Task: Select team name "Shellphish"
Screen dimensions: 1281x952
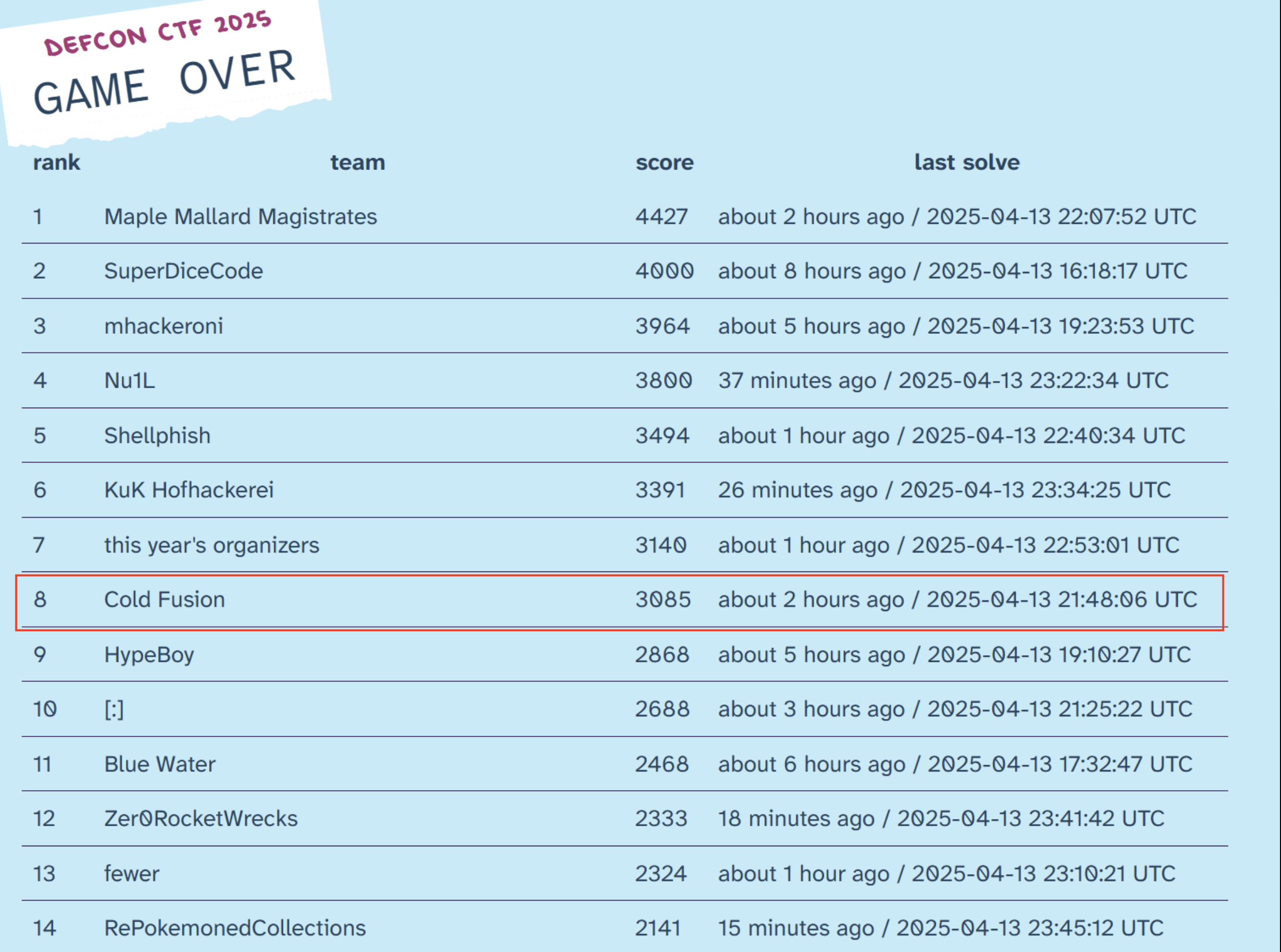Action: pos(157,435)
